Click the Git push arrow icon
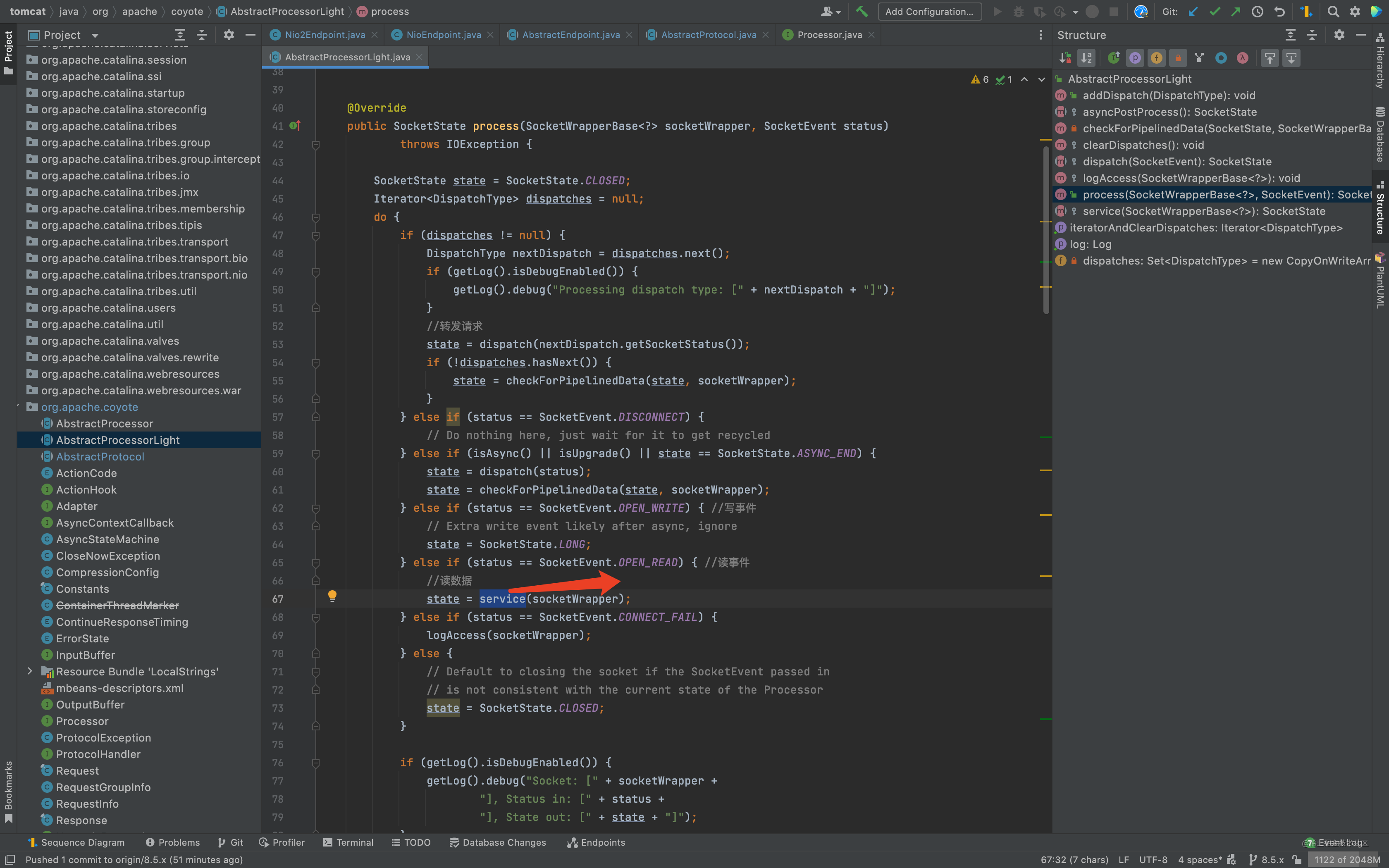Image resolution: width=1389 pixels, height=868 pixels. (1236, 12)
